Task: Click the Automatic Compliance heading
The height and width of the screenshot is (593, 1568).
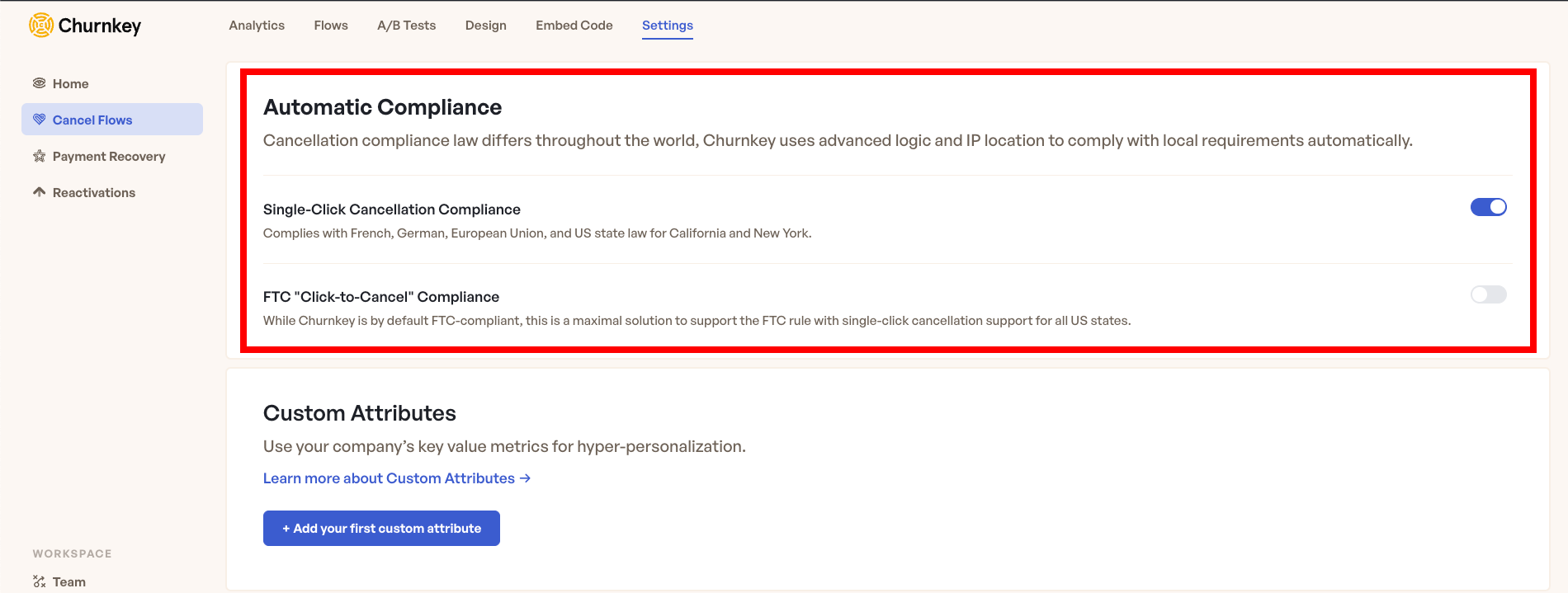Action: pyautogui.click(x=382, y=107)
